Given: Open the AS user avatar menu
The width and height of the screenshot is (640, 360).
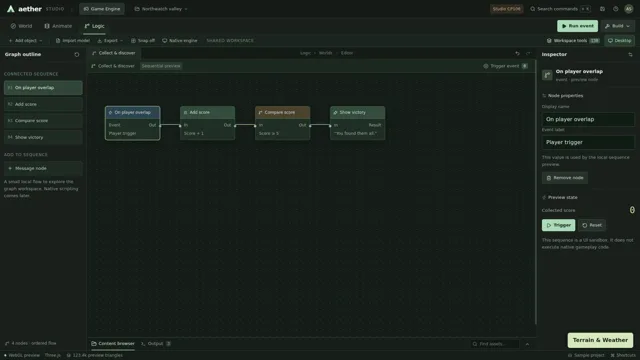Looking at the screenshot, I should (x=629, y=9).
